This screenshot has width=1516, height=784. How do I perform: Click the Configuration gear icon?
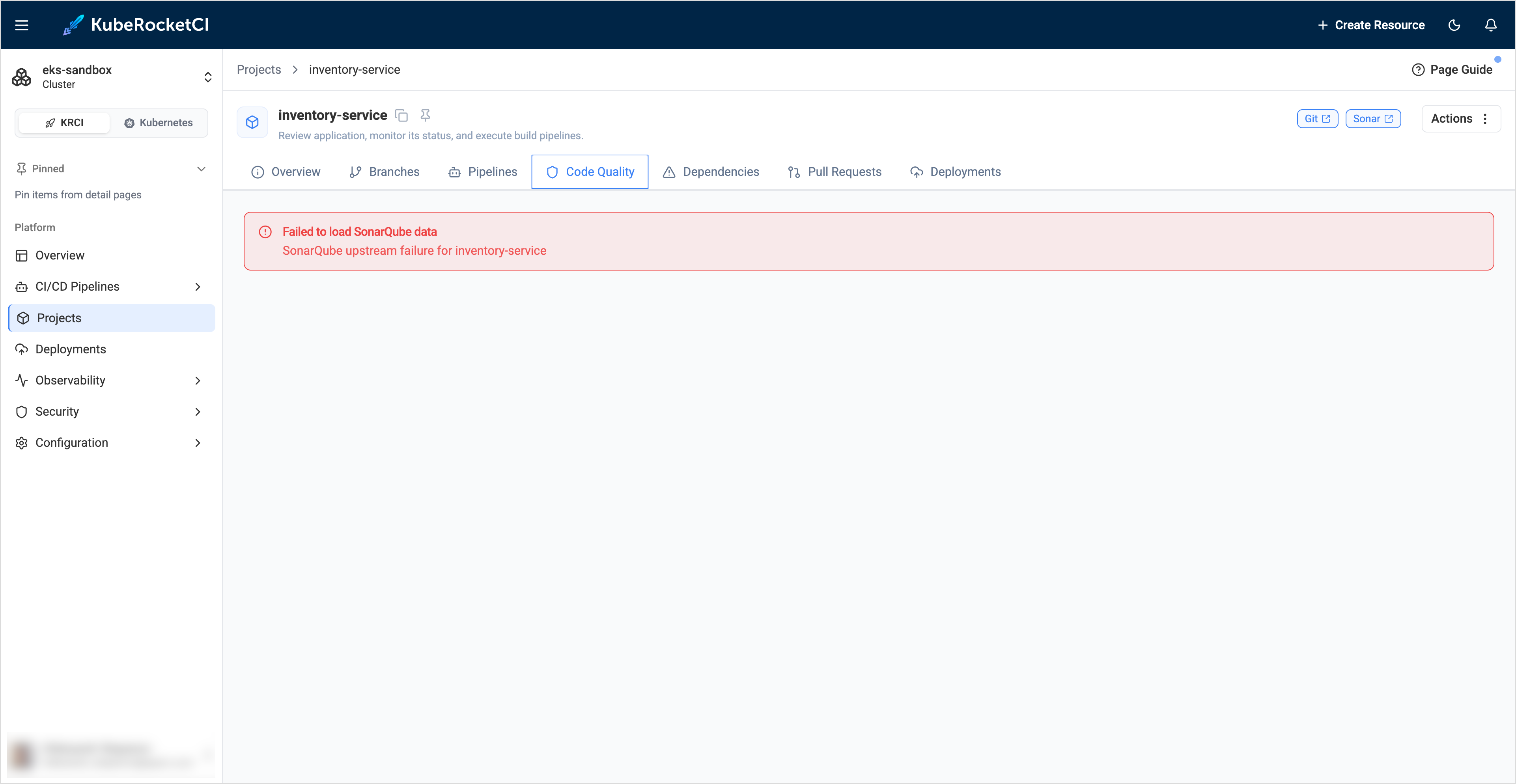pyautogui.click(x=22, y=442)
